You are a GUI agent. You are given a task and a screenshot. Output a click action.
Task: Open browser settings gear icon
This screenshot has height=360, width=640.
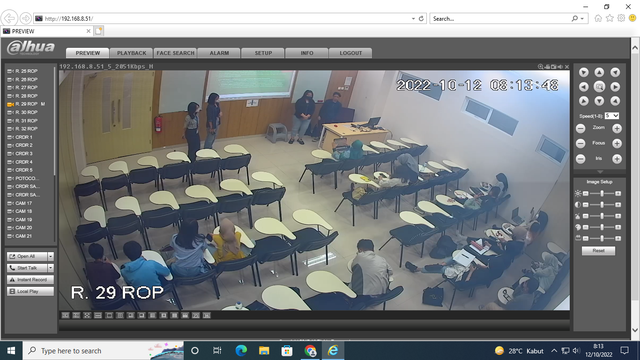click(x=621, y=18)
